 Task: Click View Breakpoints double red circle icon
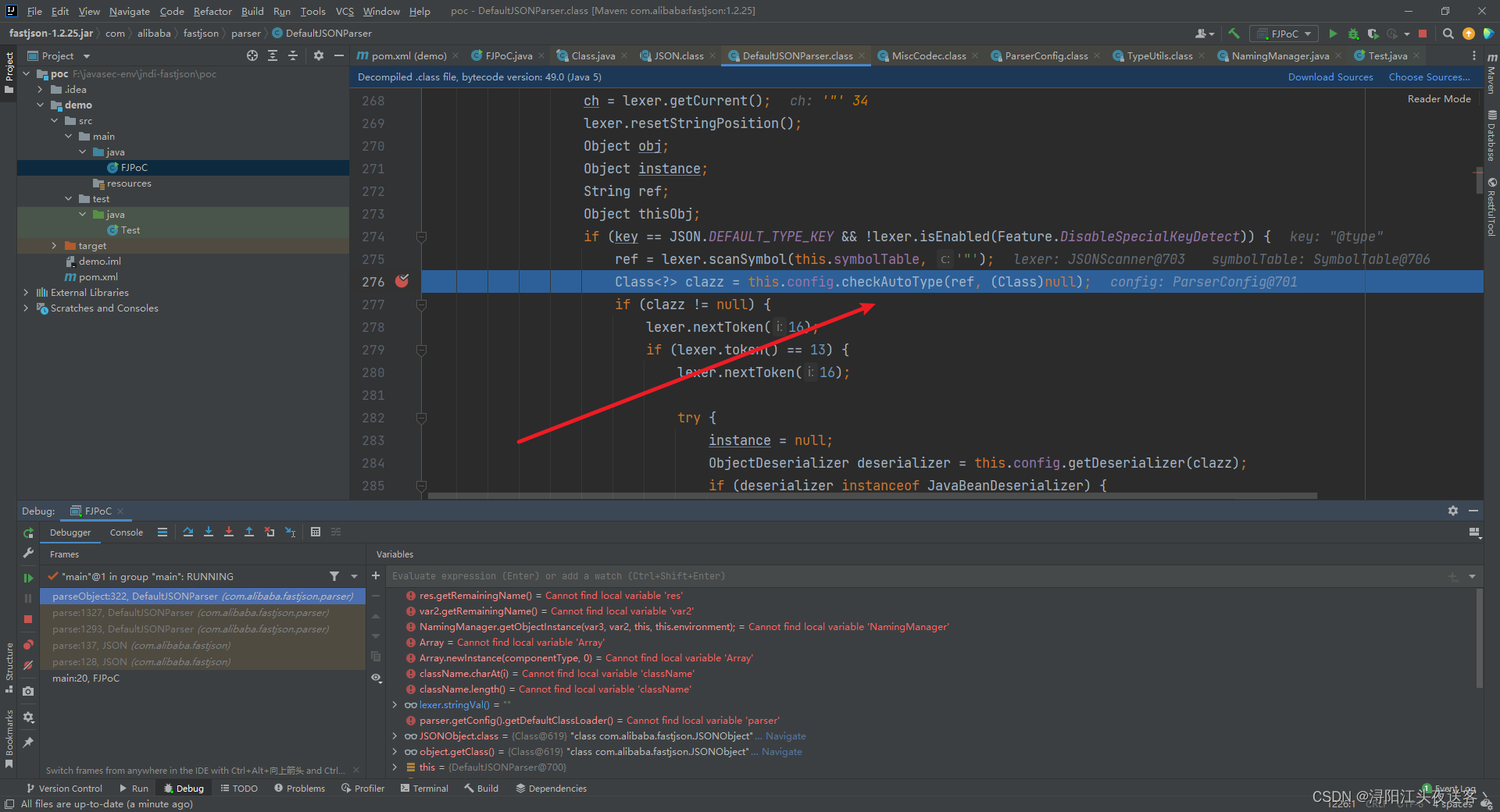(28, 645)
